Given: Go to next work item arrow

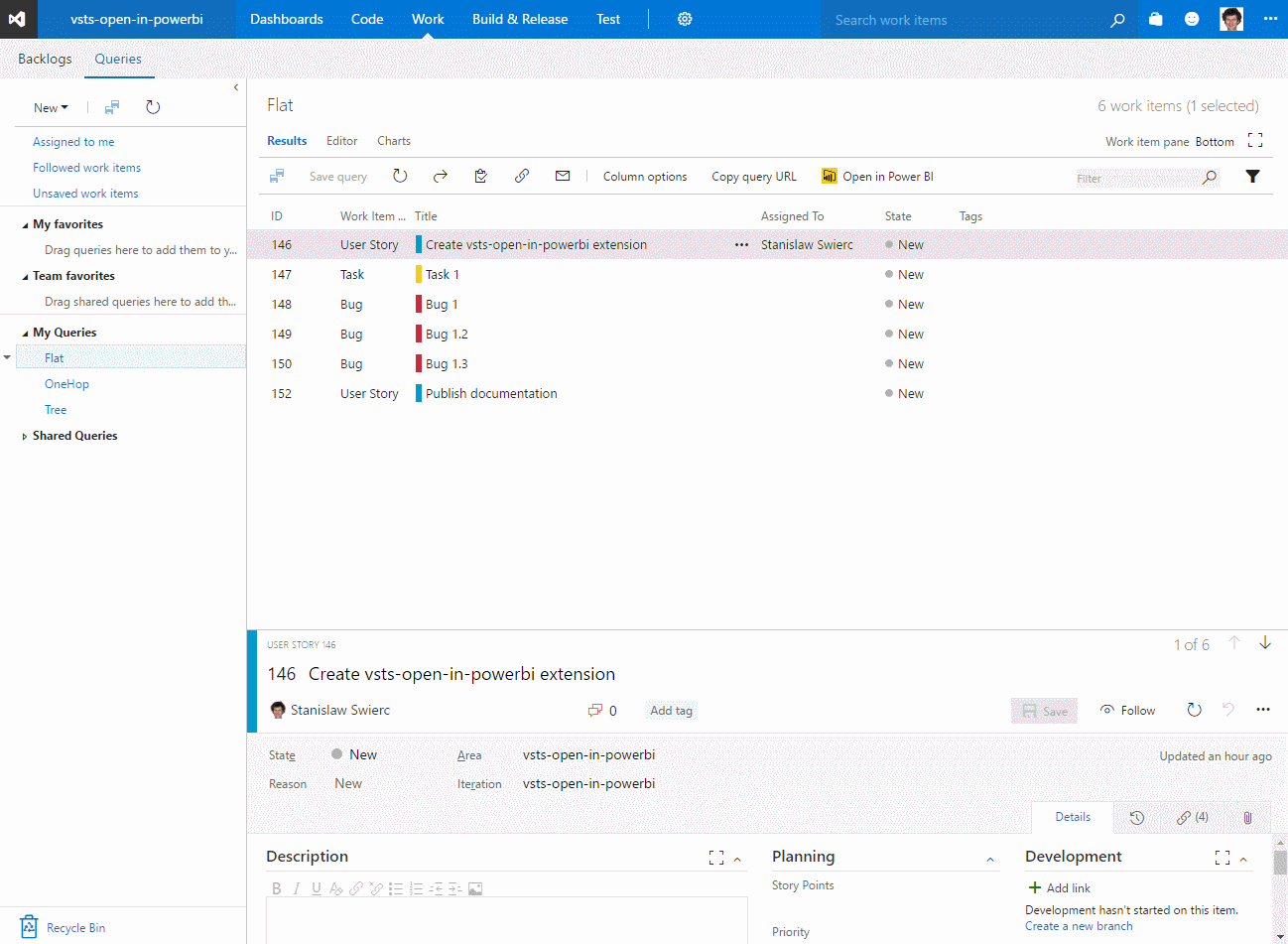Looking at the screenshot, I should [1265, 643].
